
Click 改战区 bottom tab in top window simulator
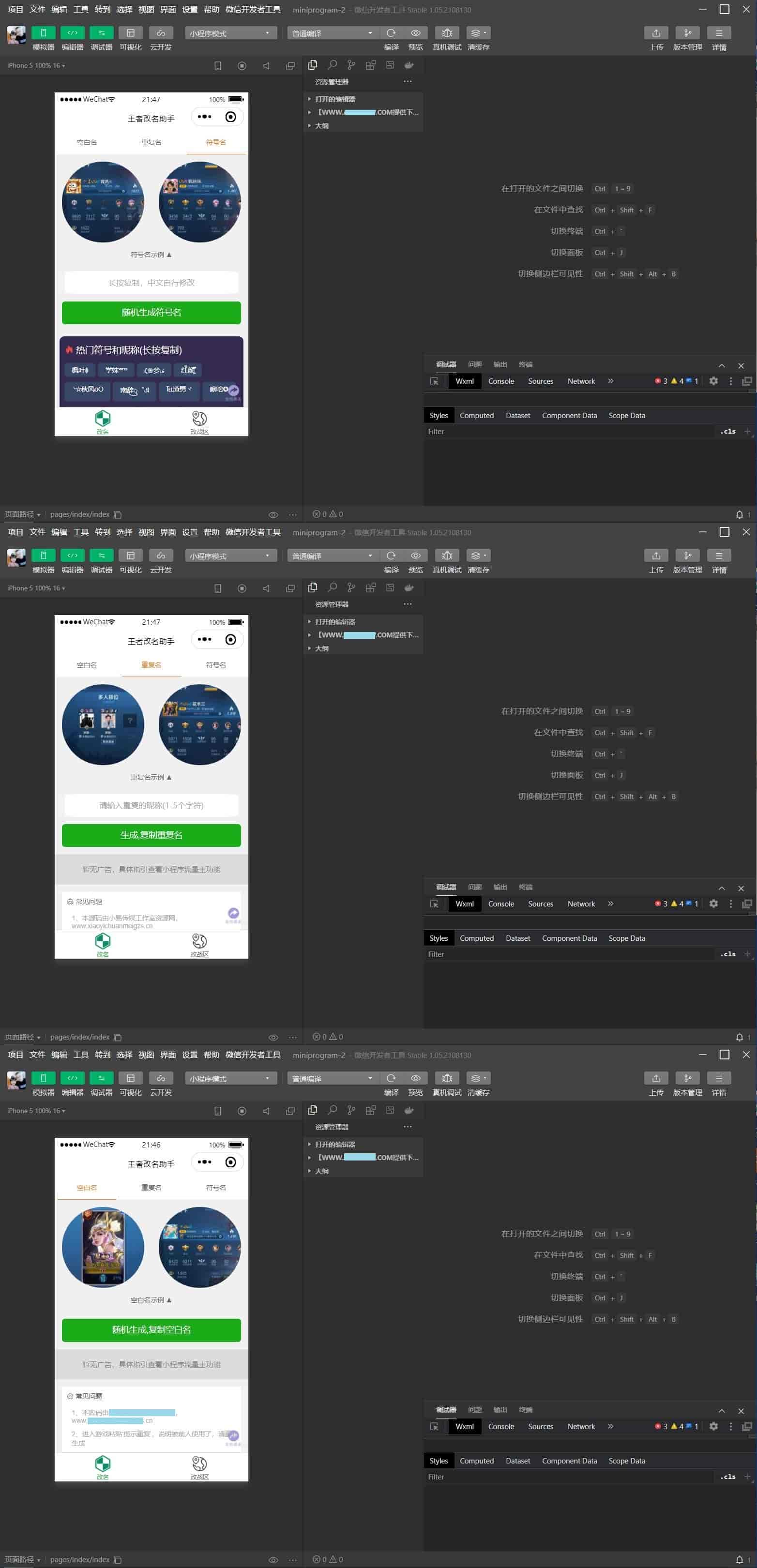tap(199, 422)
